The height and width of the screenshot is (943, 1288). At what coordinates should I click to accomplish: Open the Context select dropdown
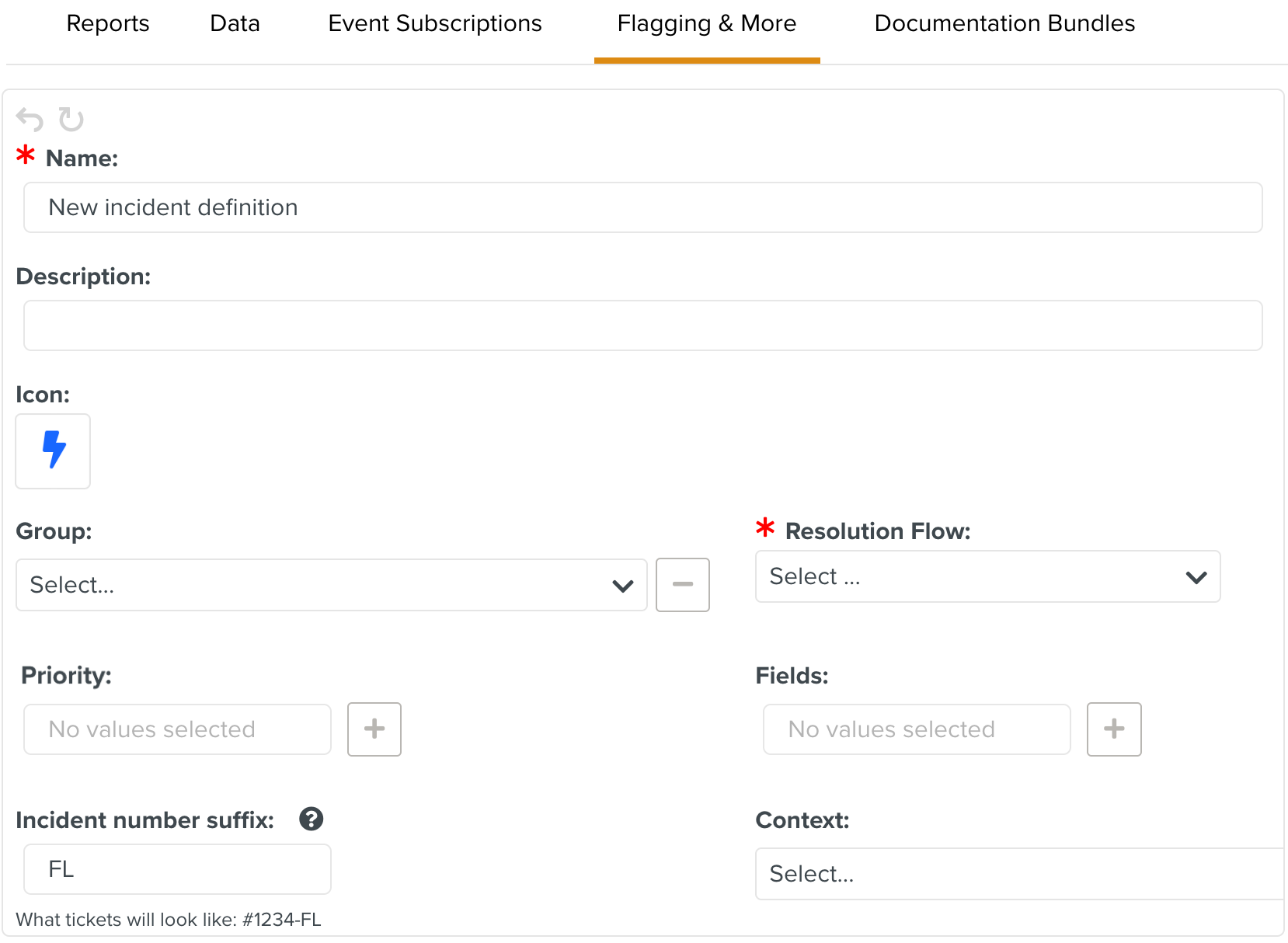(x=1018, y=874)
